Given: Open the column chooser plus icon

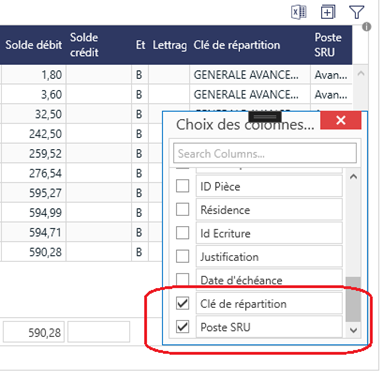Looking at the screenshot, I should (x=328, y=13).
